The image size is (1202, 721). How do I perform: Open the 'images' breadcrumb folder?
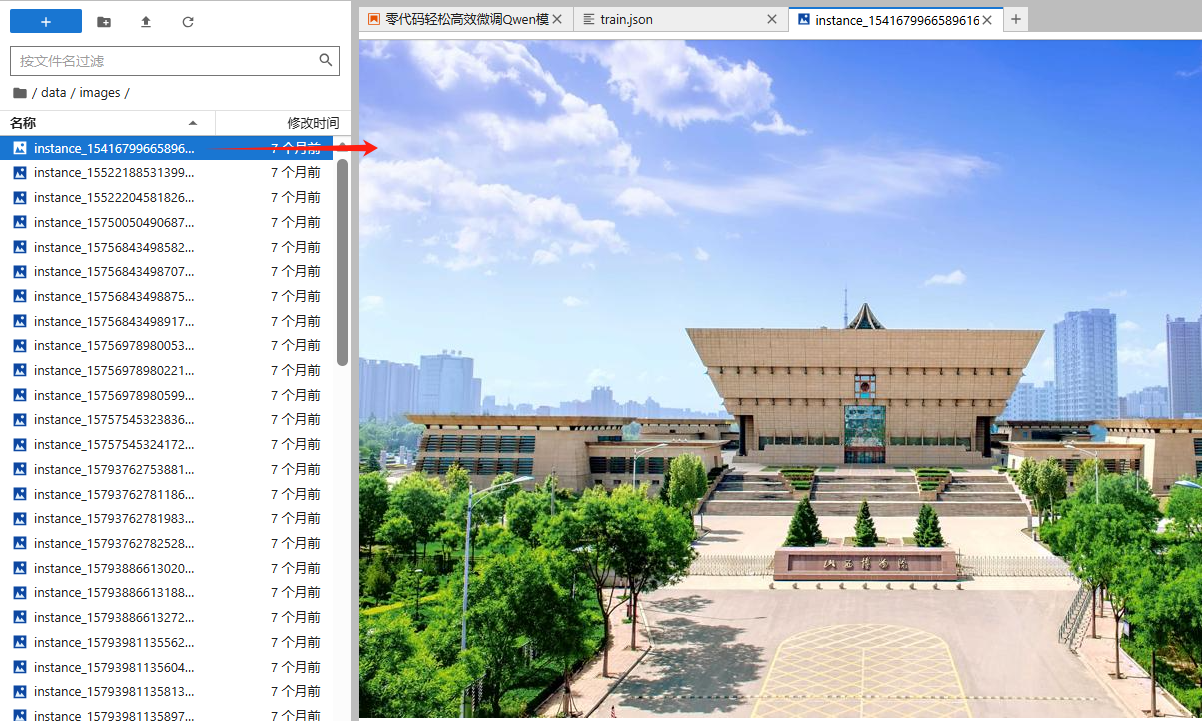[100, 93]
